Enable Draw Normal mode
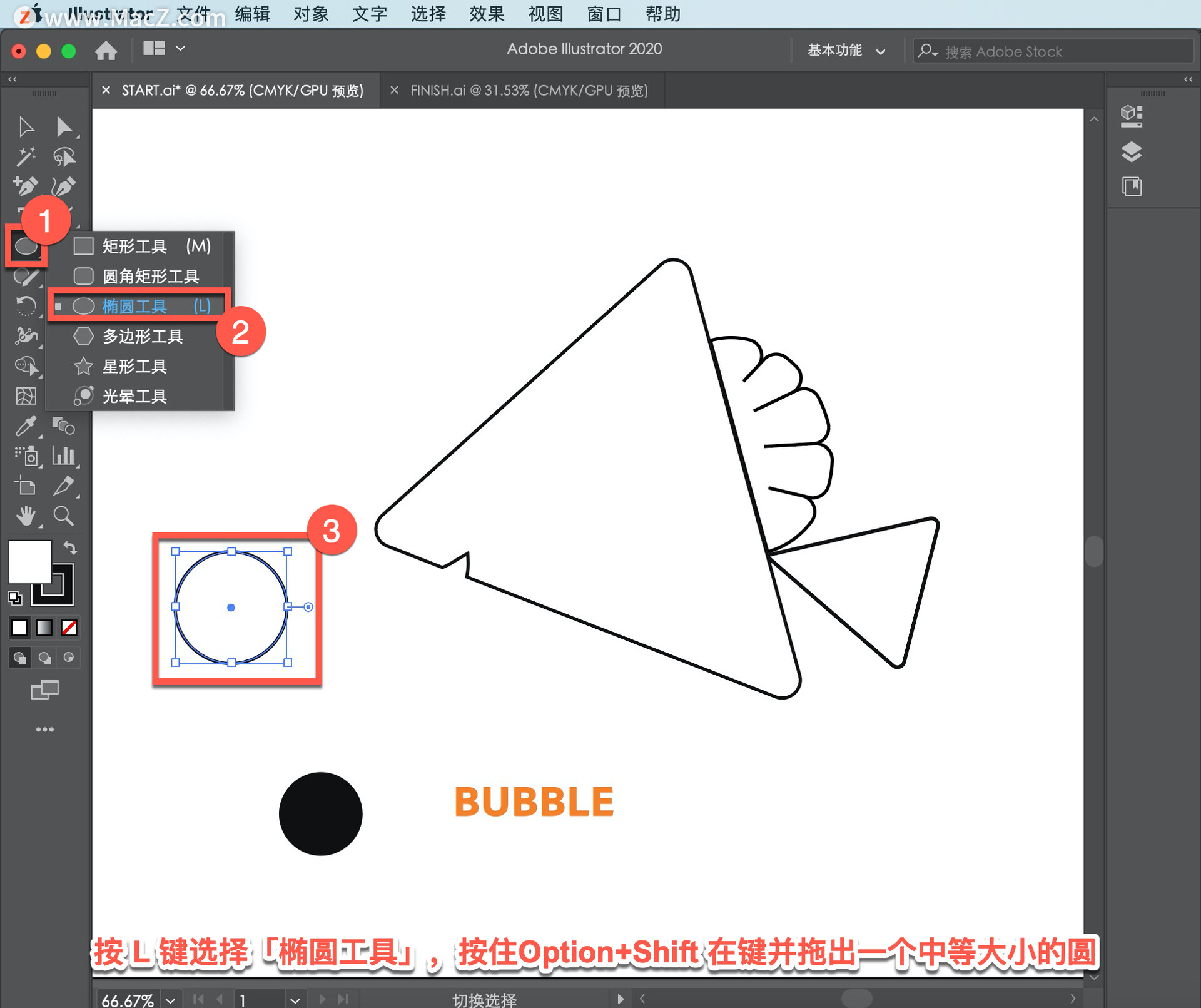This screenshot has width=1201, height=1008. 19,658
